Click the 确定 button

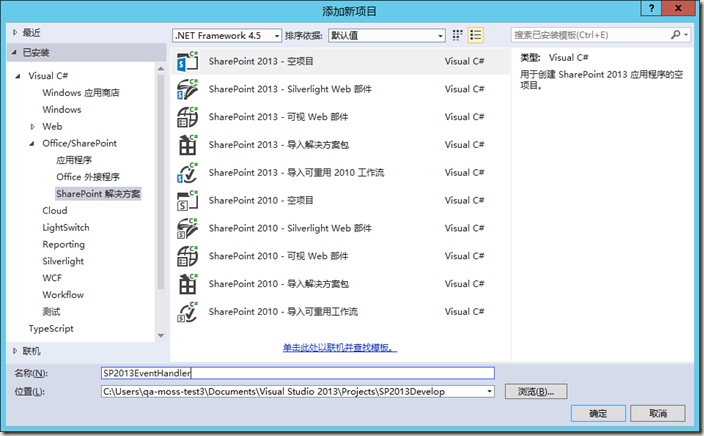pyautogui.click(x=598, y=414)
